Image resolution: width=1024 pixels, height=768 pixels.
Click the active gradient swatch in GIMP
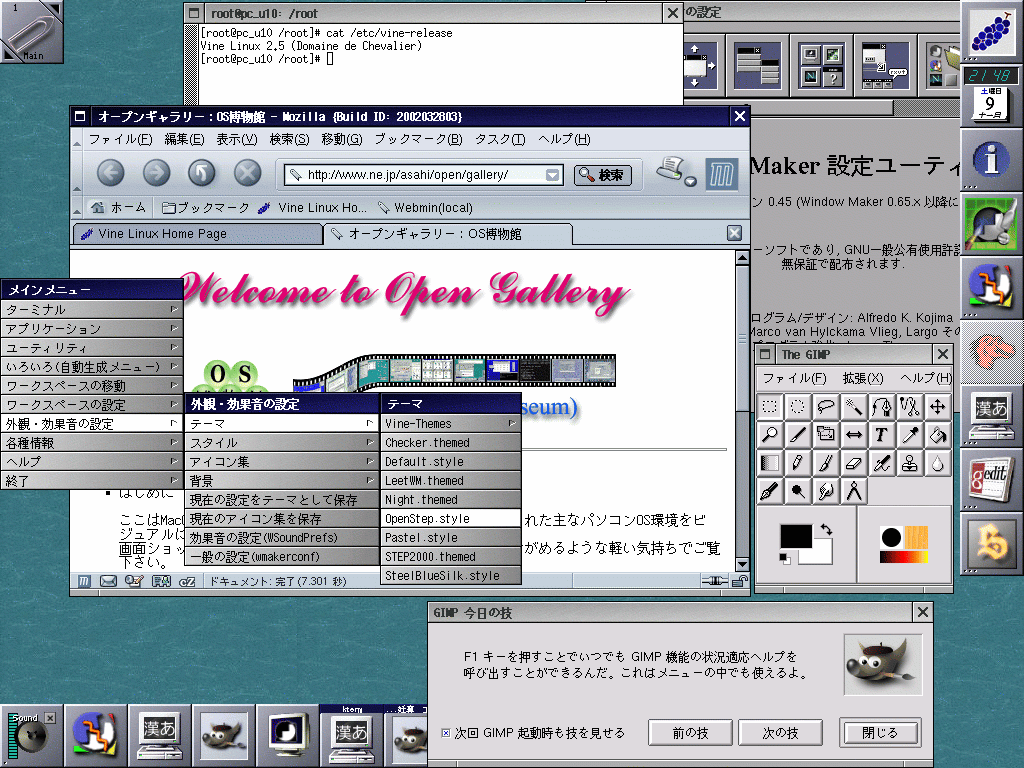(904, 557)
